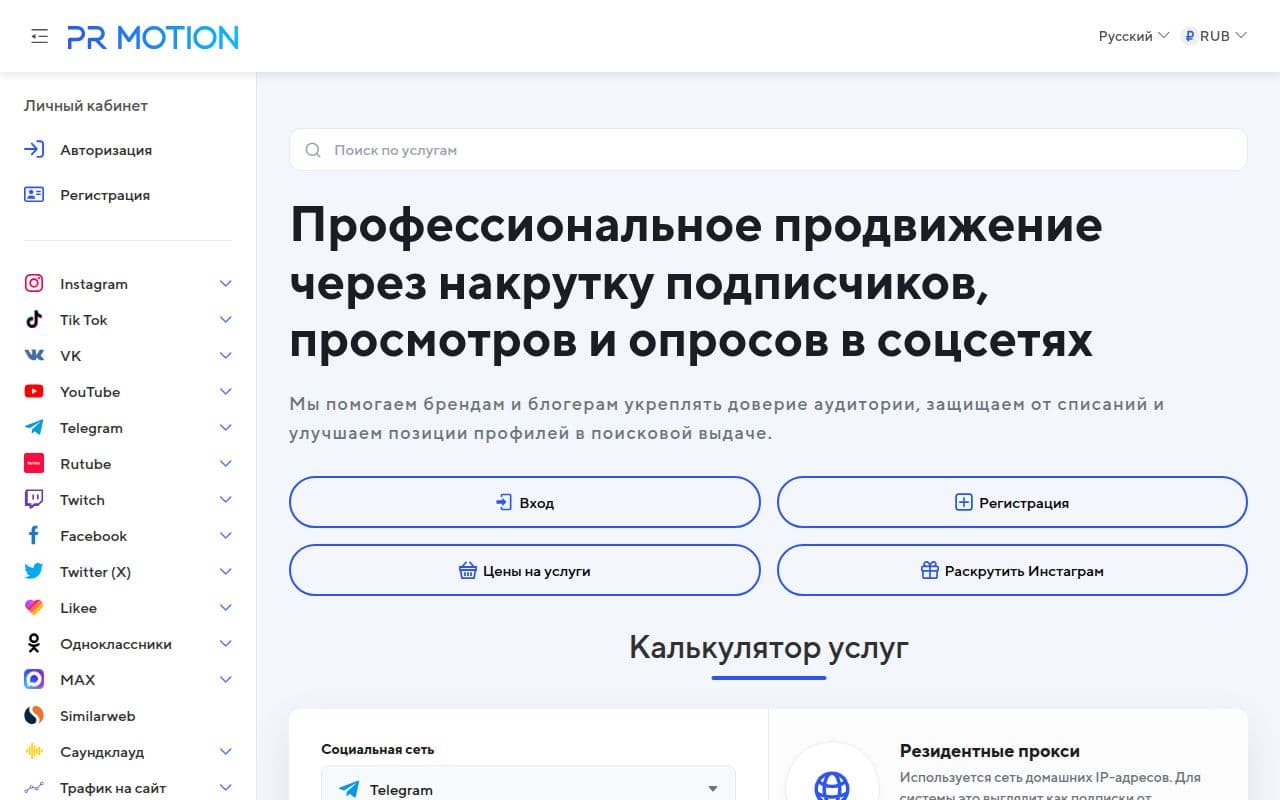
Task: Click the Twitch logo icon
Action: click(x=34, y=500)
